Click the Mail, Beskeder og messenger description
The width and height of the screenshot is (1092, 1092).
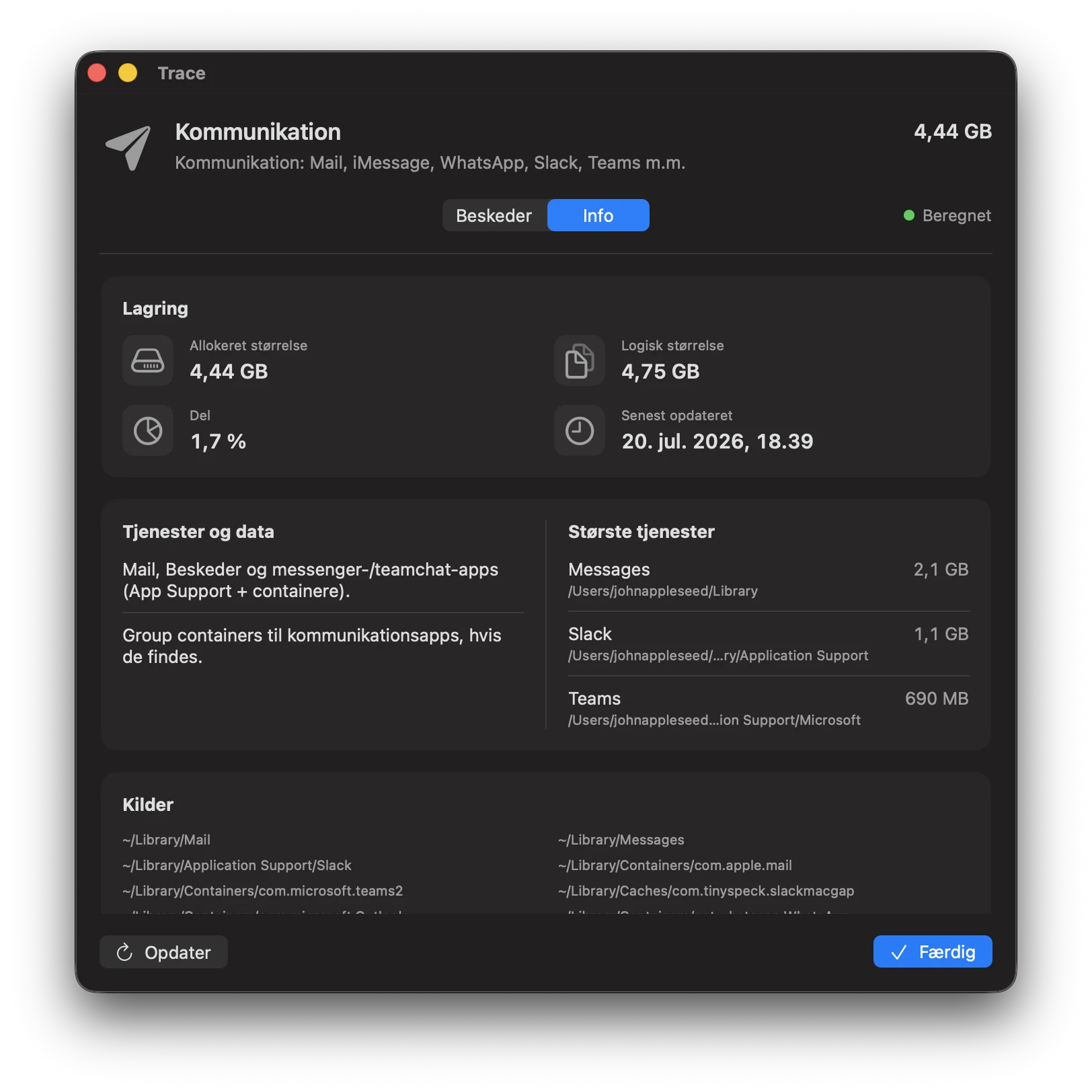pos(311,580)
